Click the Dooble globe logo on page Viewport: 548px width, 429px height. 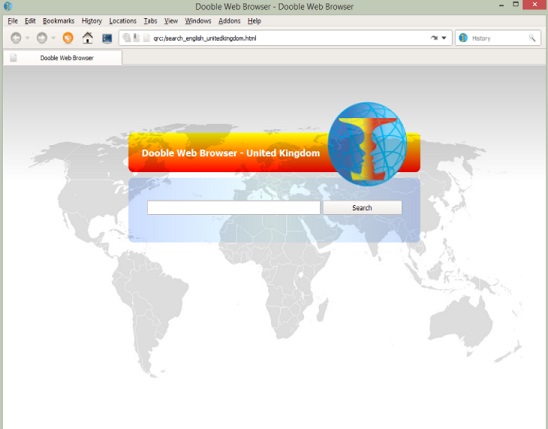367,144
